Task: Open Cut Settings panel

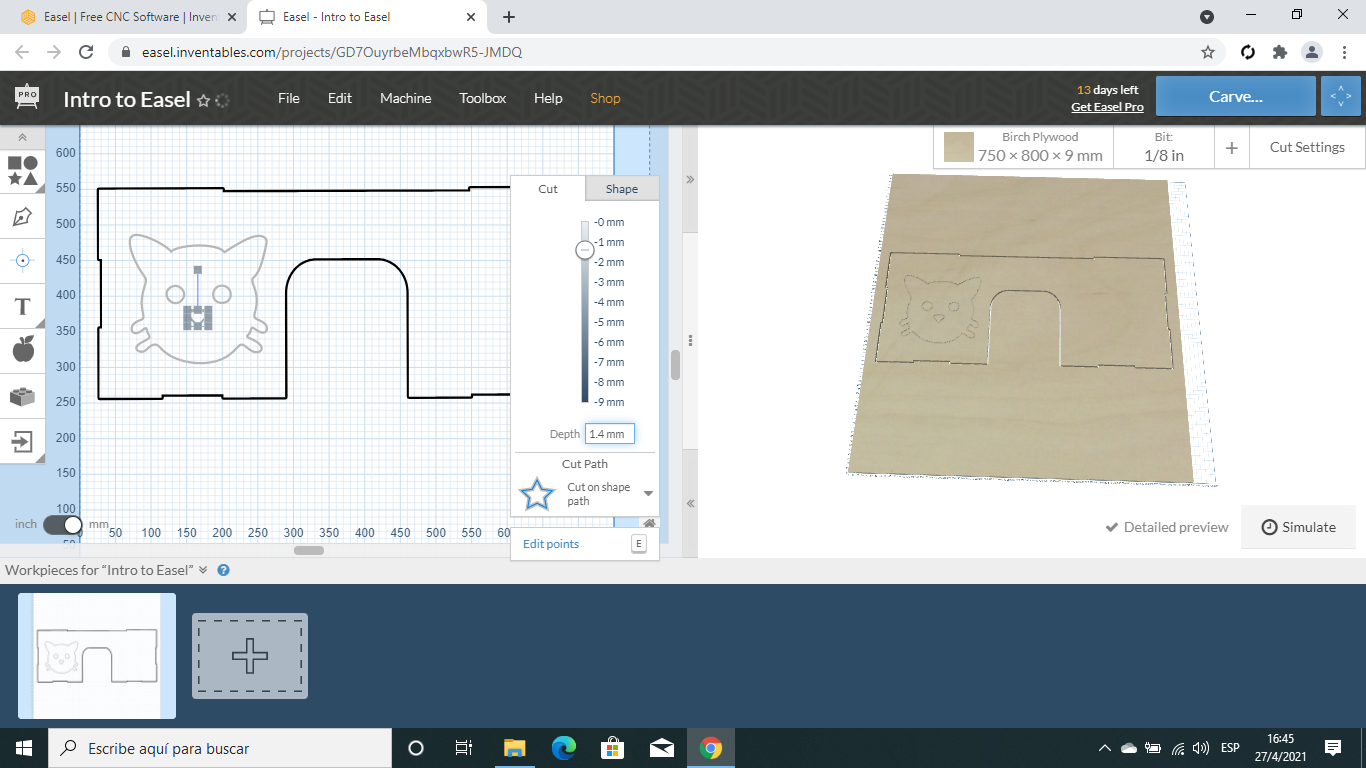Action: (x=1307, y=147)
